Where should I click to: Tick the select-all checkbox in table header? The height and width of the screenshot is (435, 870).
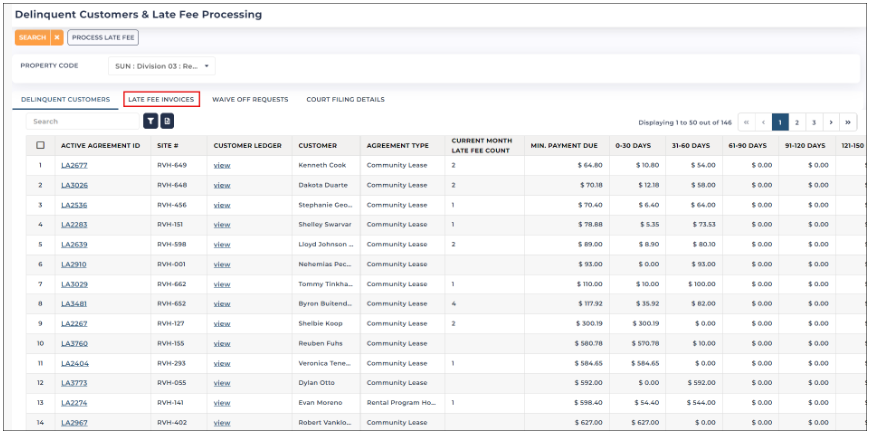[x=40, y=145]
